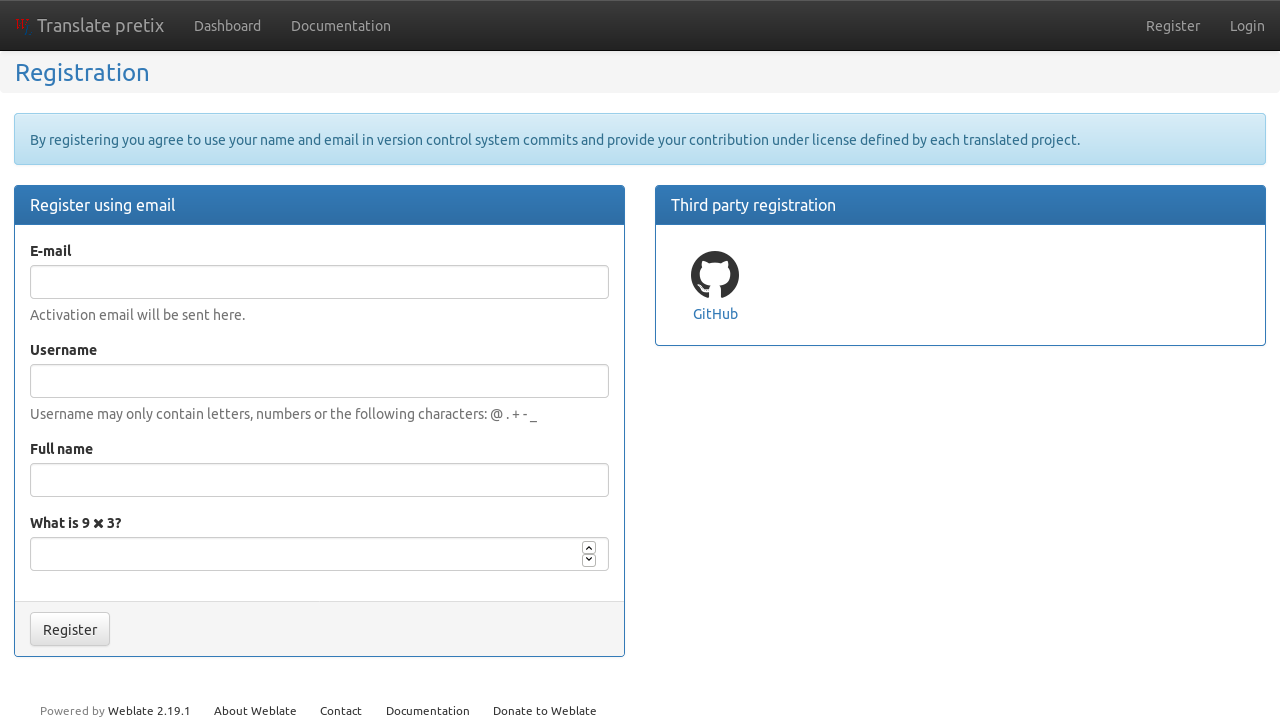The image size is (1280, 720).
Task: Click the Donate to Weblate link
Action: click(x=544, y=711)
